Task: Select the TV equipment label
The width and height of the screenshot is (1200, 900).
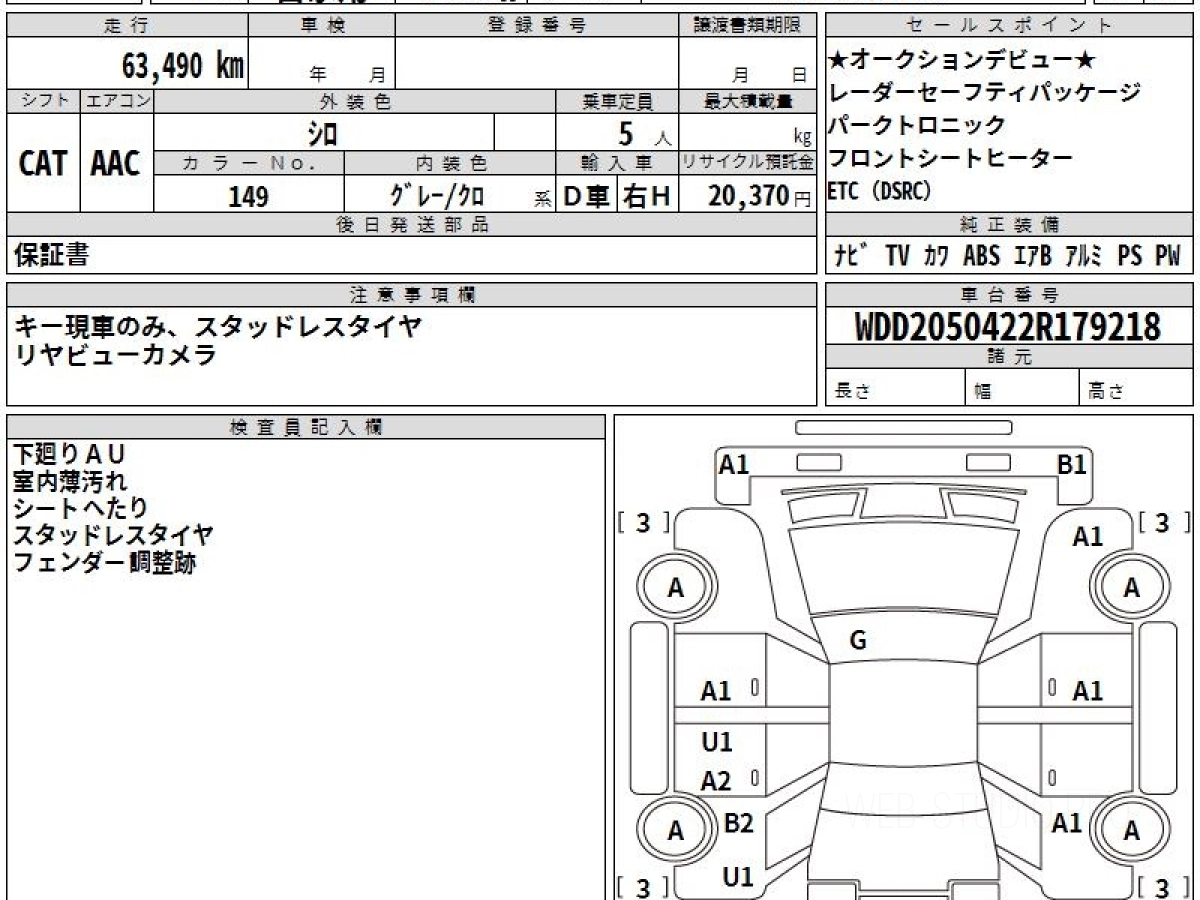Action: coord(898,256)
